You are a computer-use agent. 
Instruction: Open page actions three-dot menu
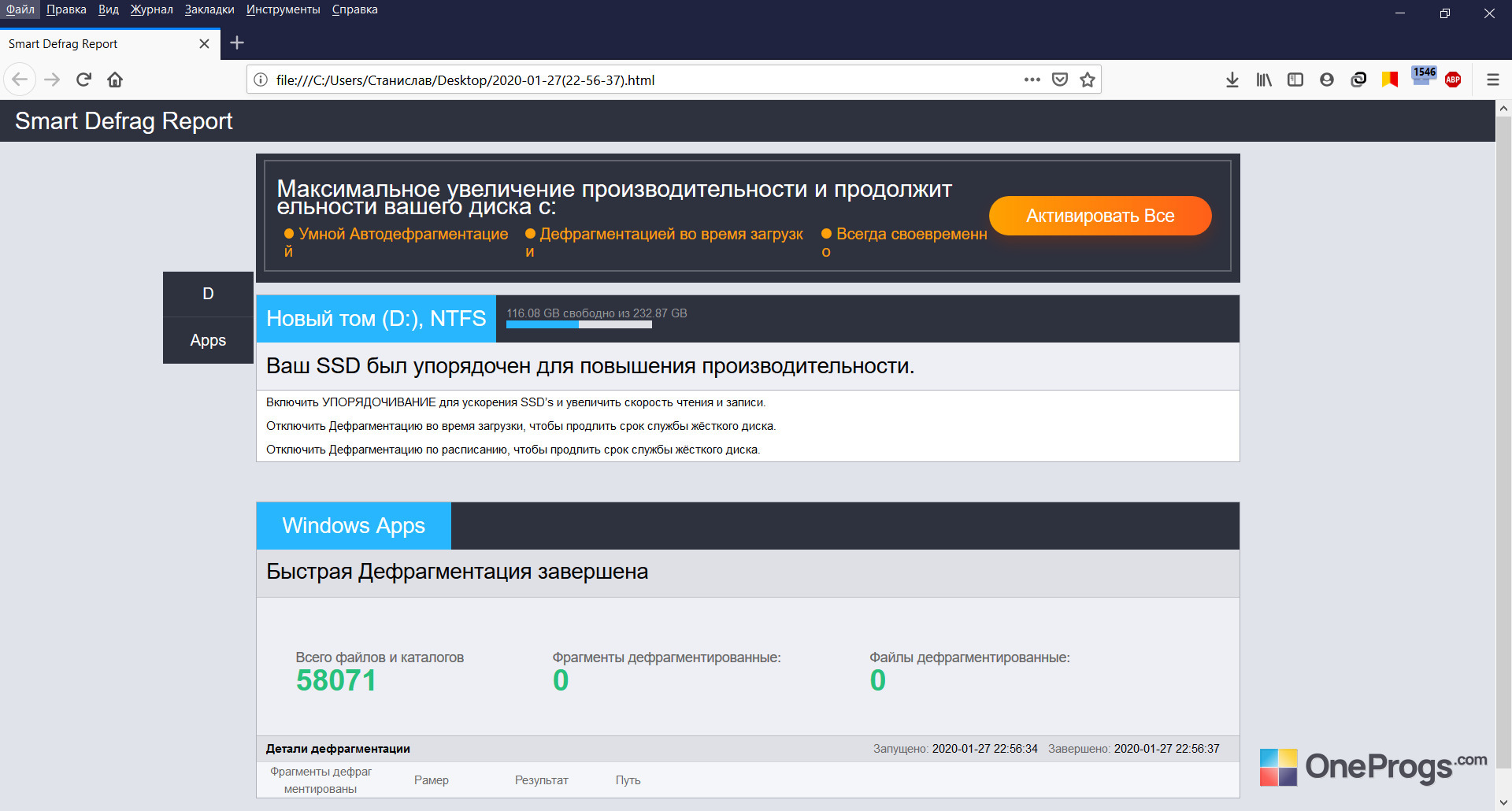(1032, 80)
